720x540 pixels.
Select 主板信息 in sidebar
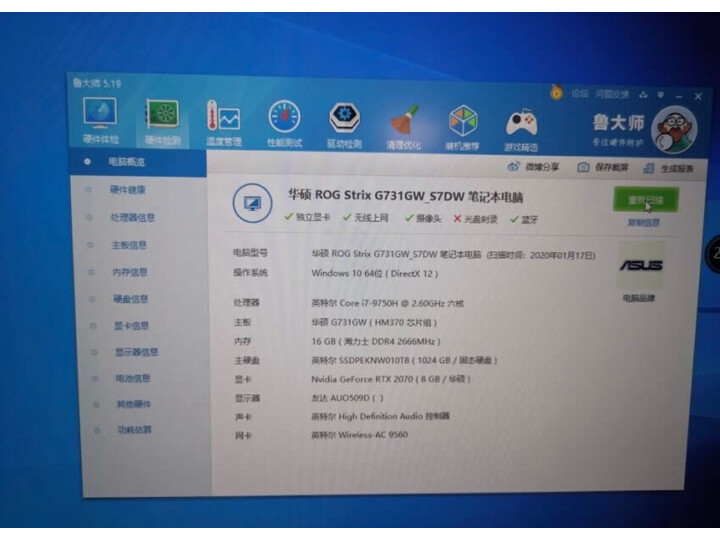click(x=129, y=245)
